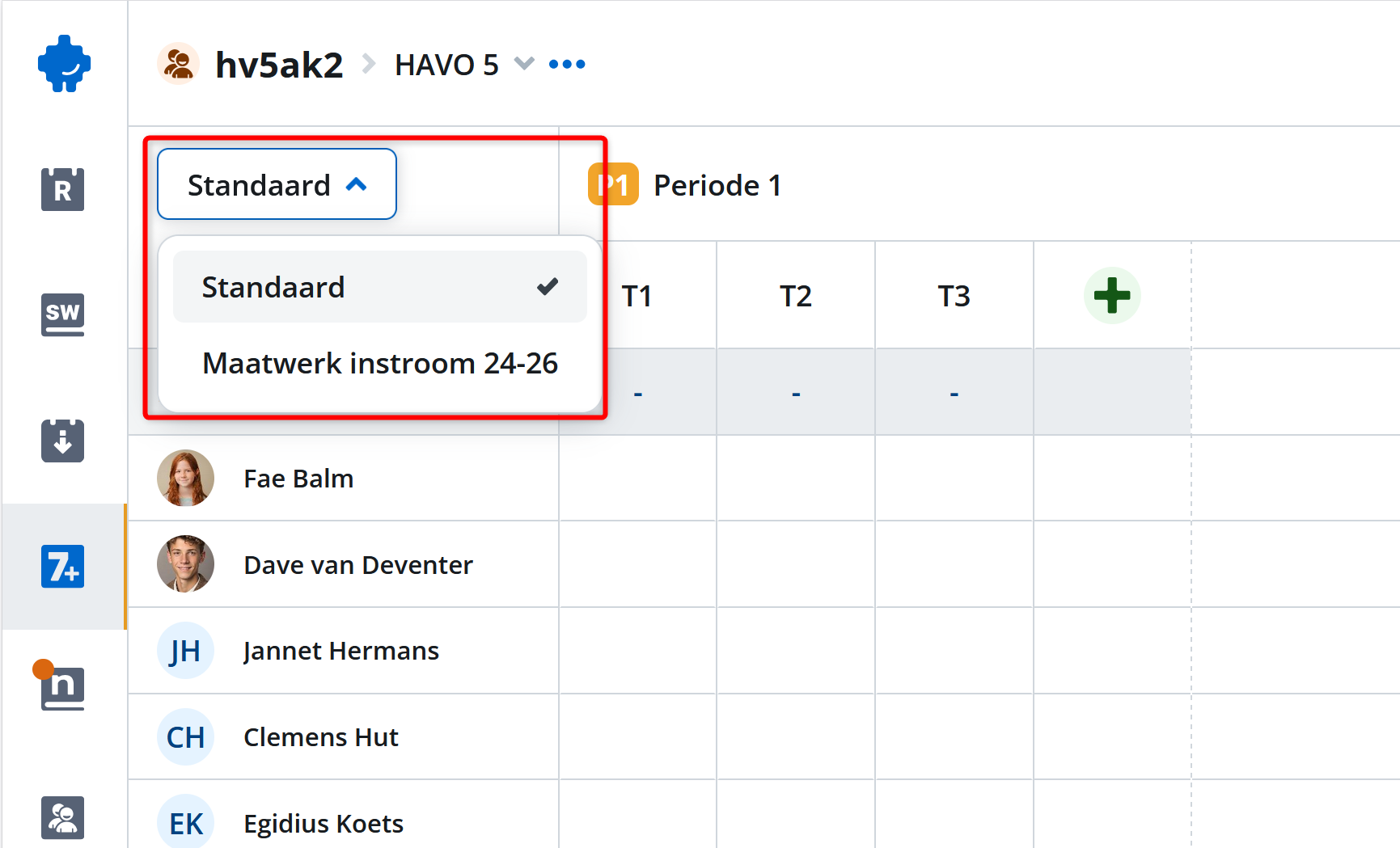
Task: Open the group icon at sidebar bottom
Action: pos(62,817)
